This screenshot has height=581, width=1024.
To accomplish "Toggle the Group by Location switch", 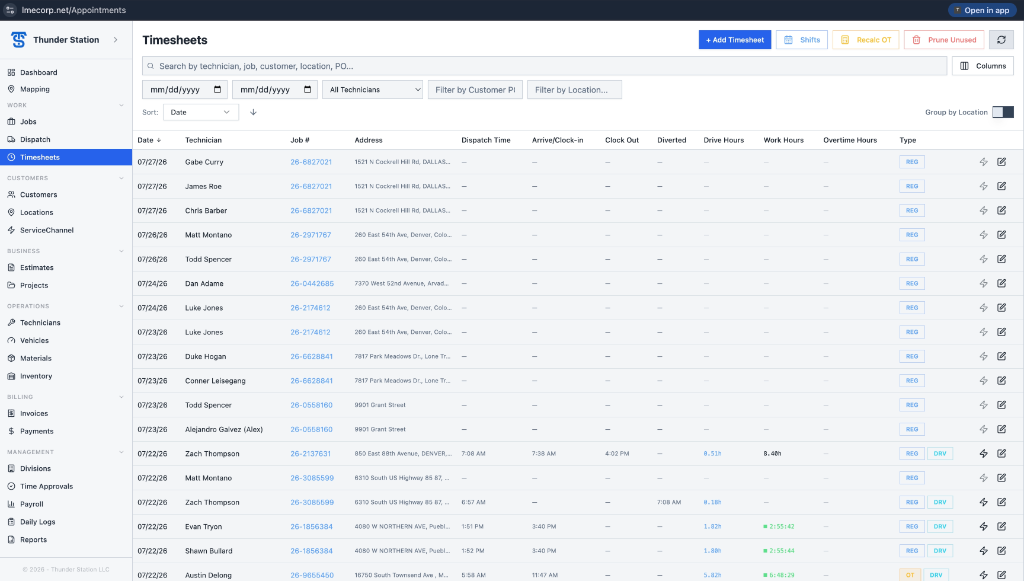I will coord(1002,112).
